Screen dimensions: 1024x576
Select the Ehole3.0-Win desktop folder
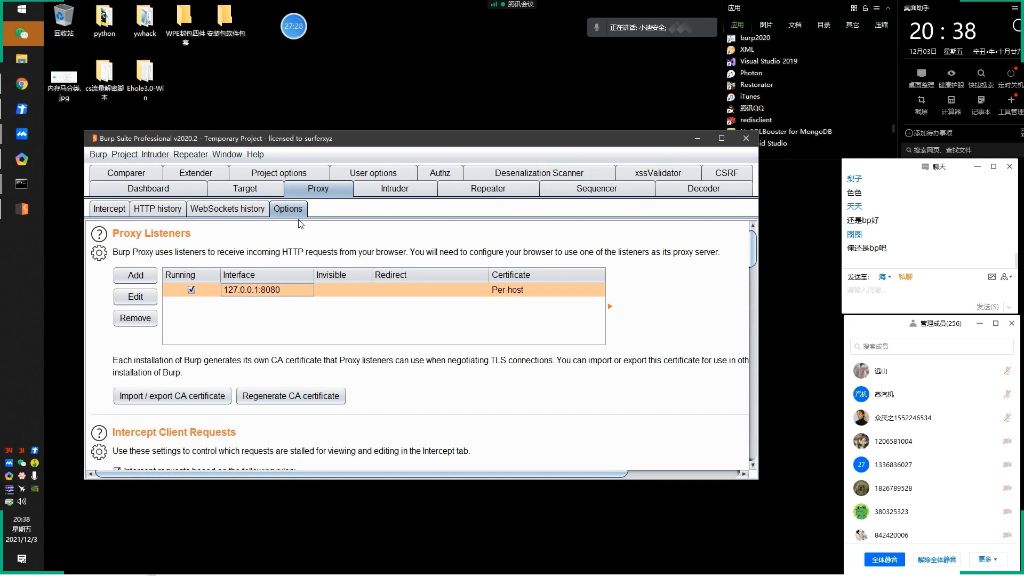coord(144,80)
